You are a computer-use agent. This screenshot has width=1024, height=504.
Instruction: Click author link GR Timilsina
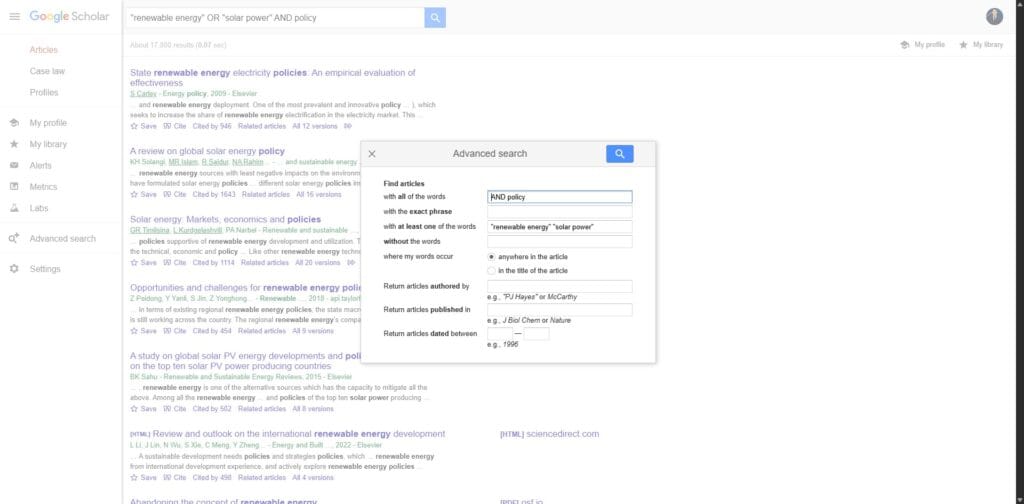coord(150,230)
